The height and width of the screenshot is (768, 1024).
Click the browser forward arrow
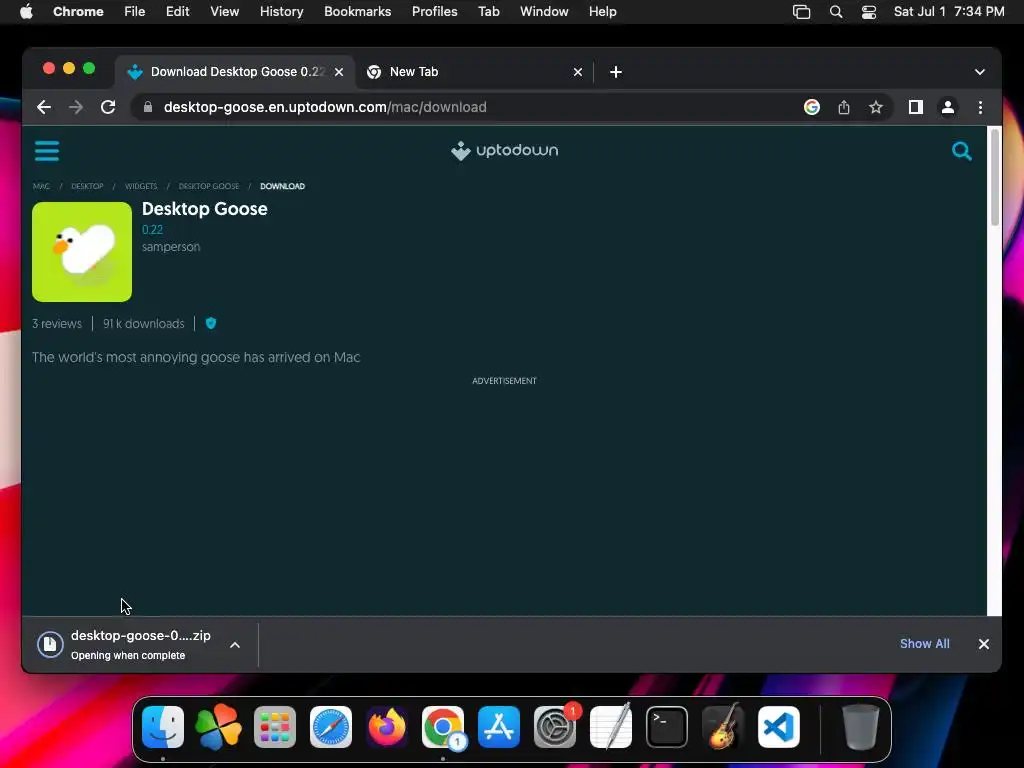coord(76,107)
